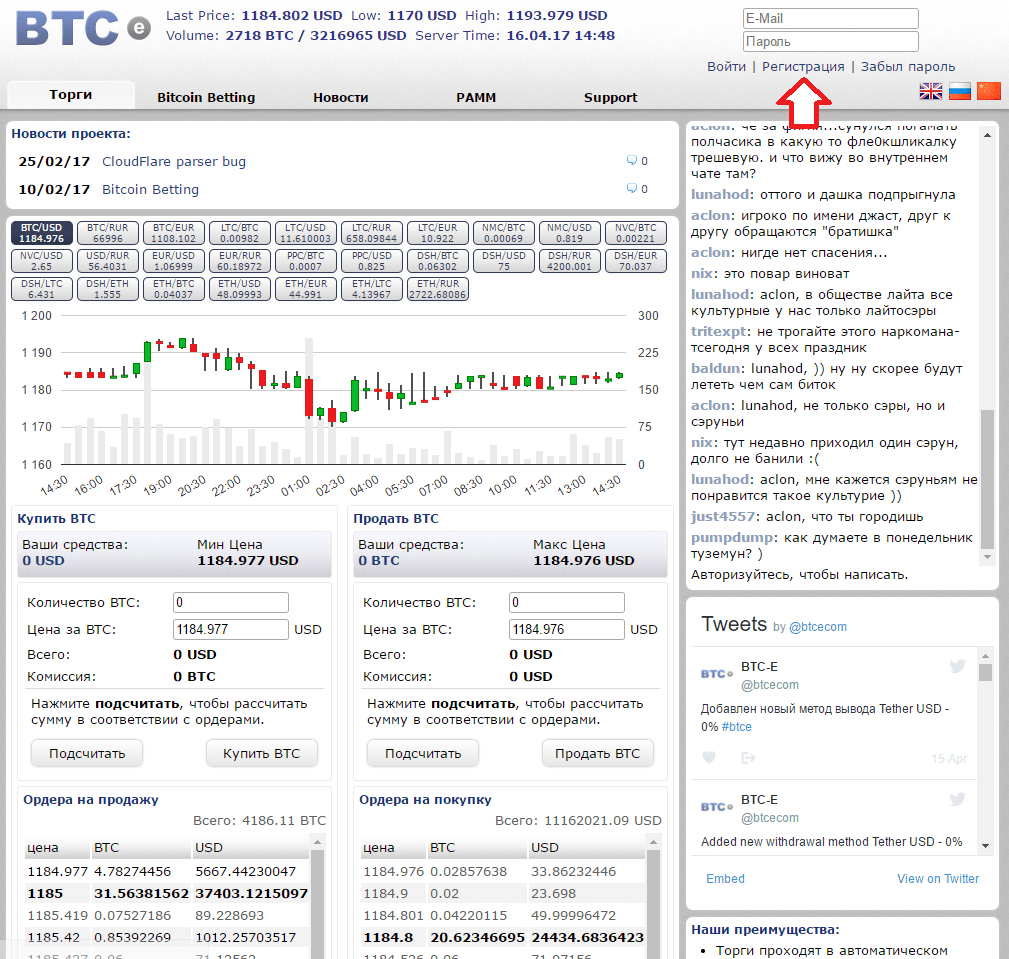1009x959 pixels.
Task: Open the Регистрация link
Action: click(803, 66)
